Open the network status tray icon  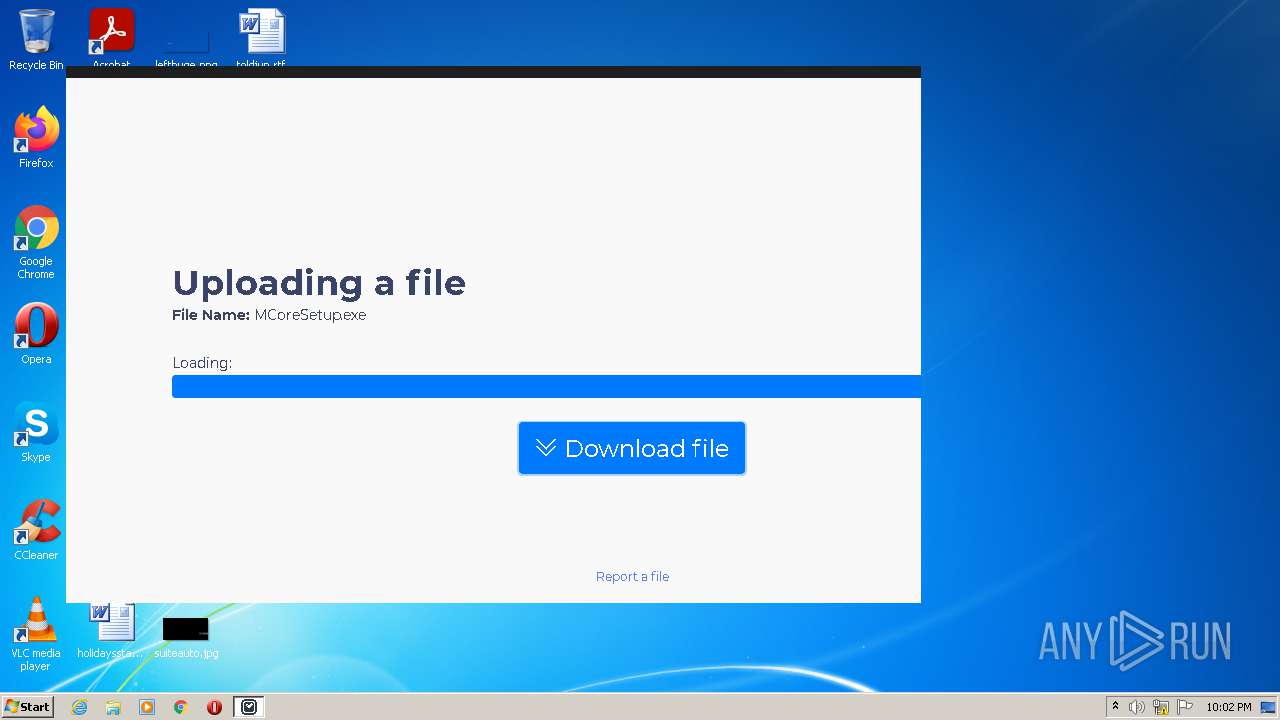point(1161,707)
